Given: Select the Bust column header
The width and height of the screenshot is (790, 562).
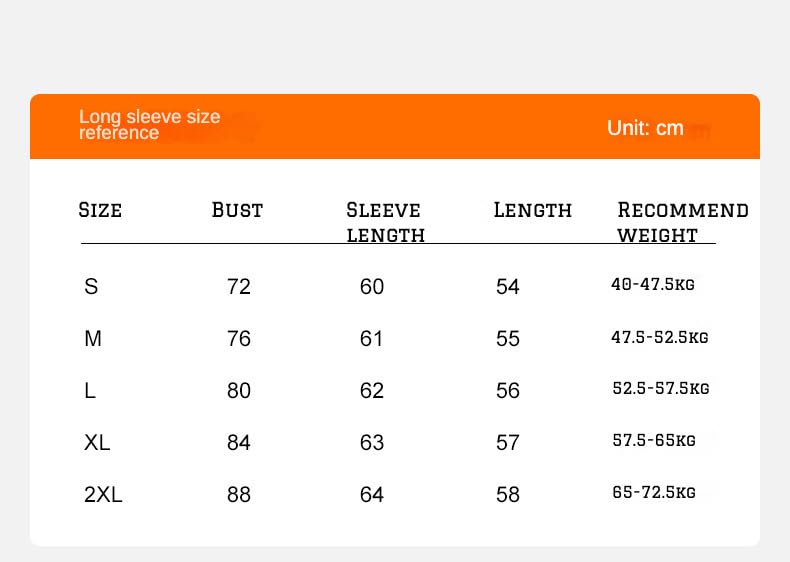Looking at the screenshot, I should 237,210.
